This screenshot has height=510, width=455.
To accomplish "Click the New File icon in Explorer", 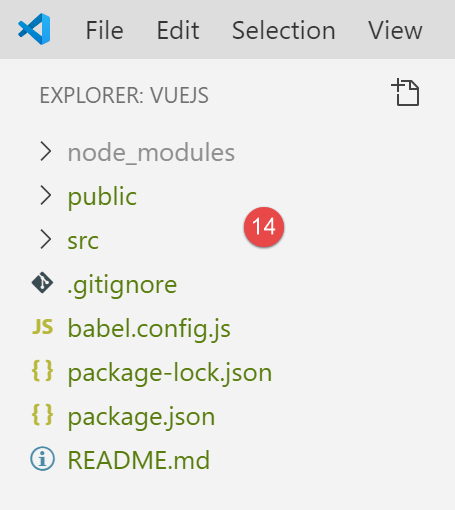I will [x=405, y=92].
